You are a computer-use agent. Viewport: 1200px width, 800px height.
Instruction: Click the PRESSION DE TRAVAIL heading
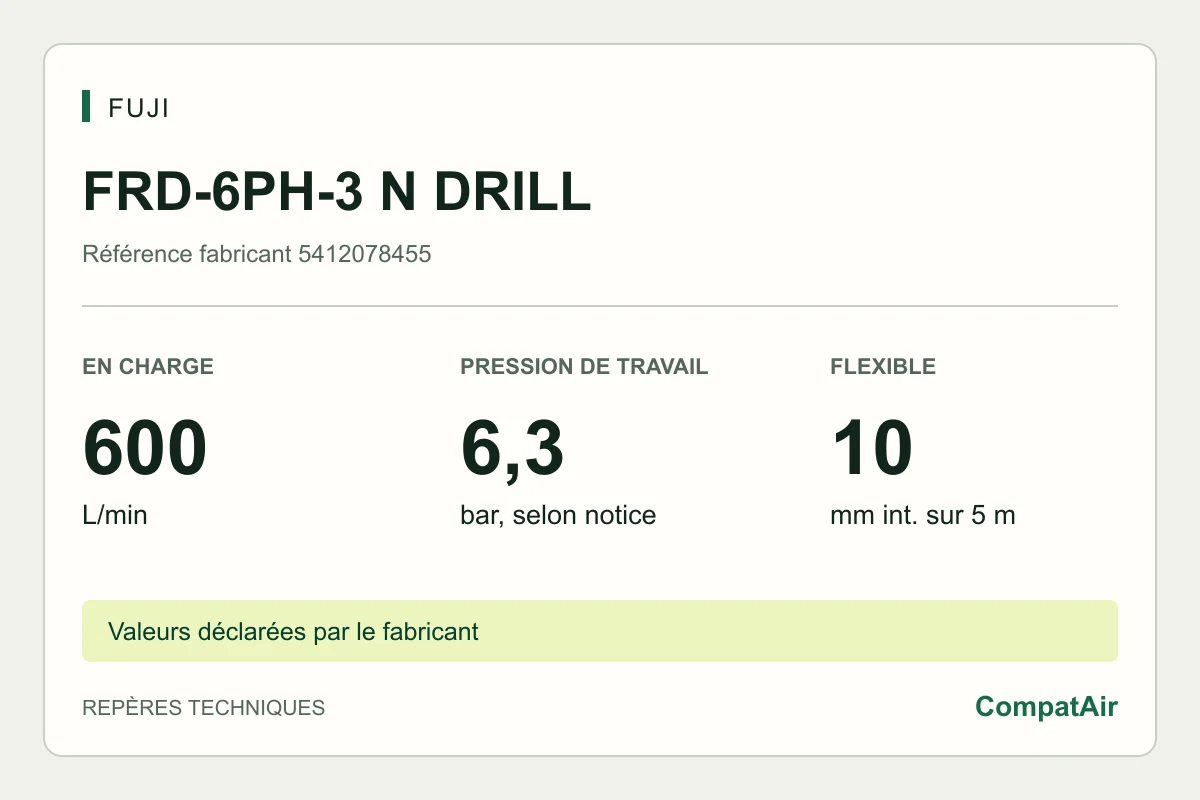[x=584, y=366]
